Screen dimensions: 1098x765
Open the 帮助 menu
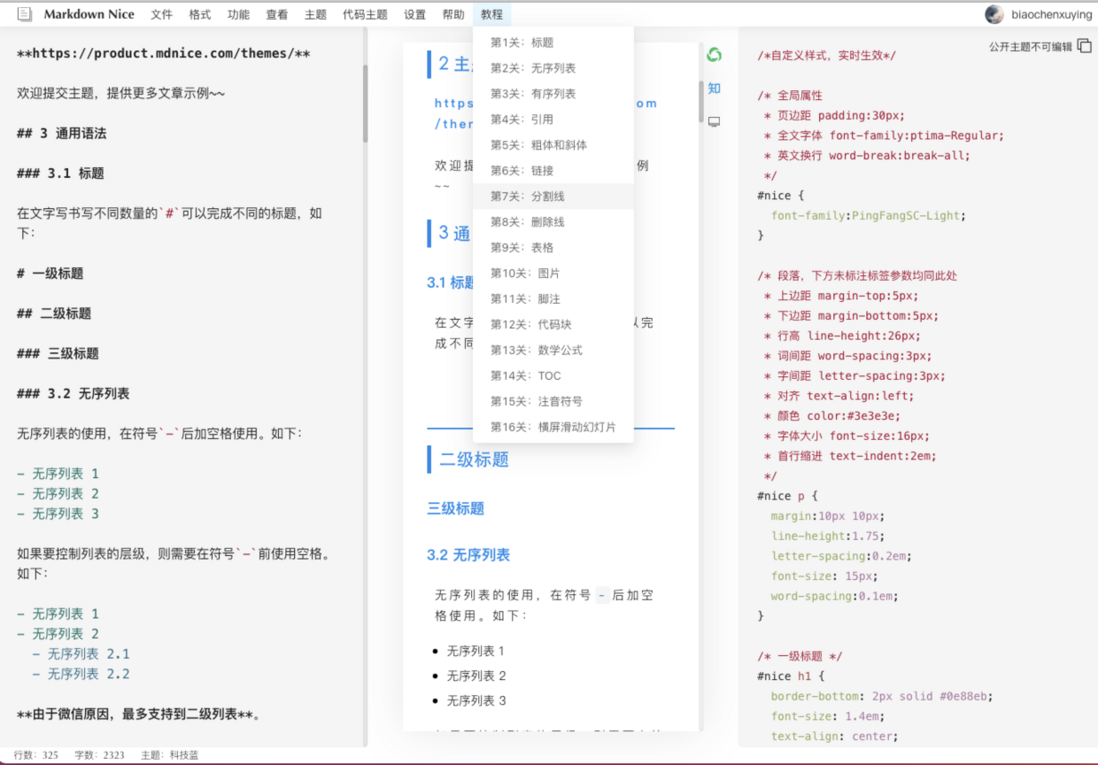click(453, 15)
